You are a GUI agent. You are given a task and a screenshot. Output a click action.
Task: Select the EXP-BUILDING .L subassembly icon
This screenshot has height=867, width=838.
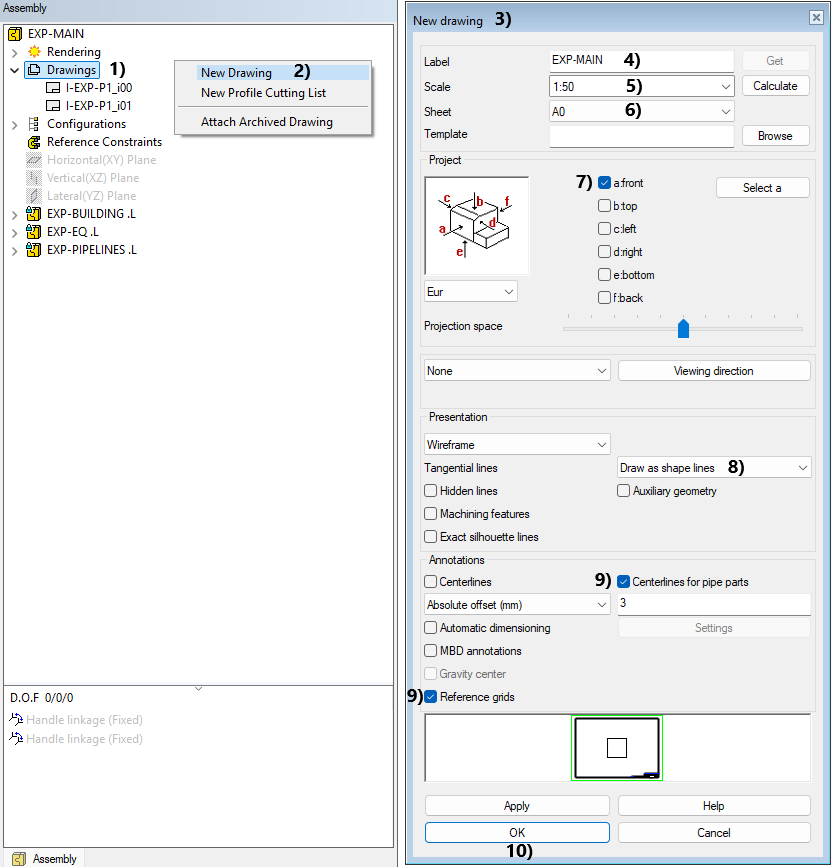coord(34,214)
